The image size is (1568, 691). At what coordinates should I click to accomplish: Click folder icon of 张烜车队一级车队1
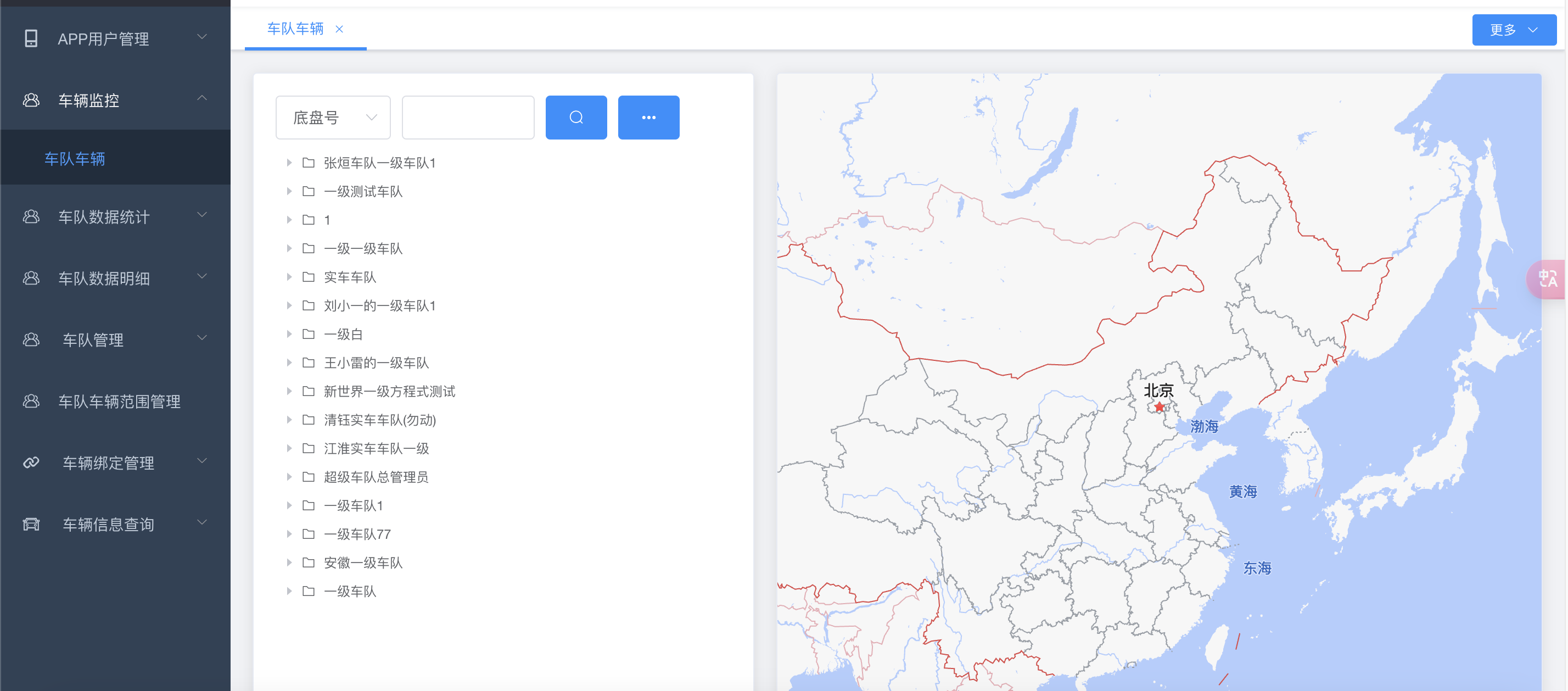tap(309, 163)
